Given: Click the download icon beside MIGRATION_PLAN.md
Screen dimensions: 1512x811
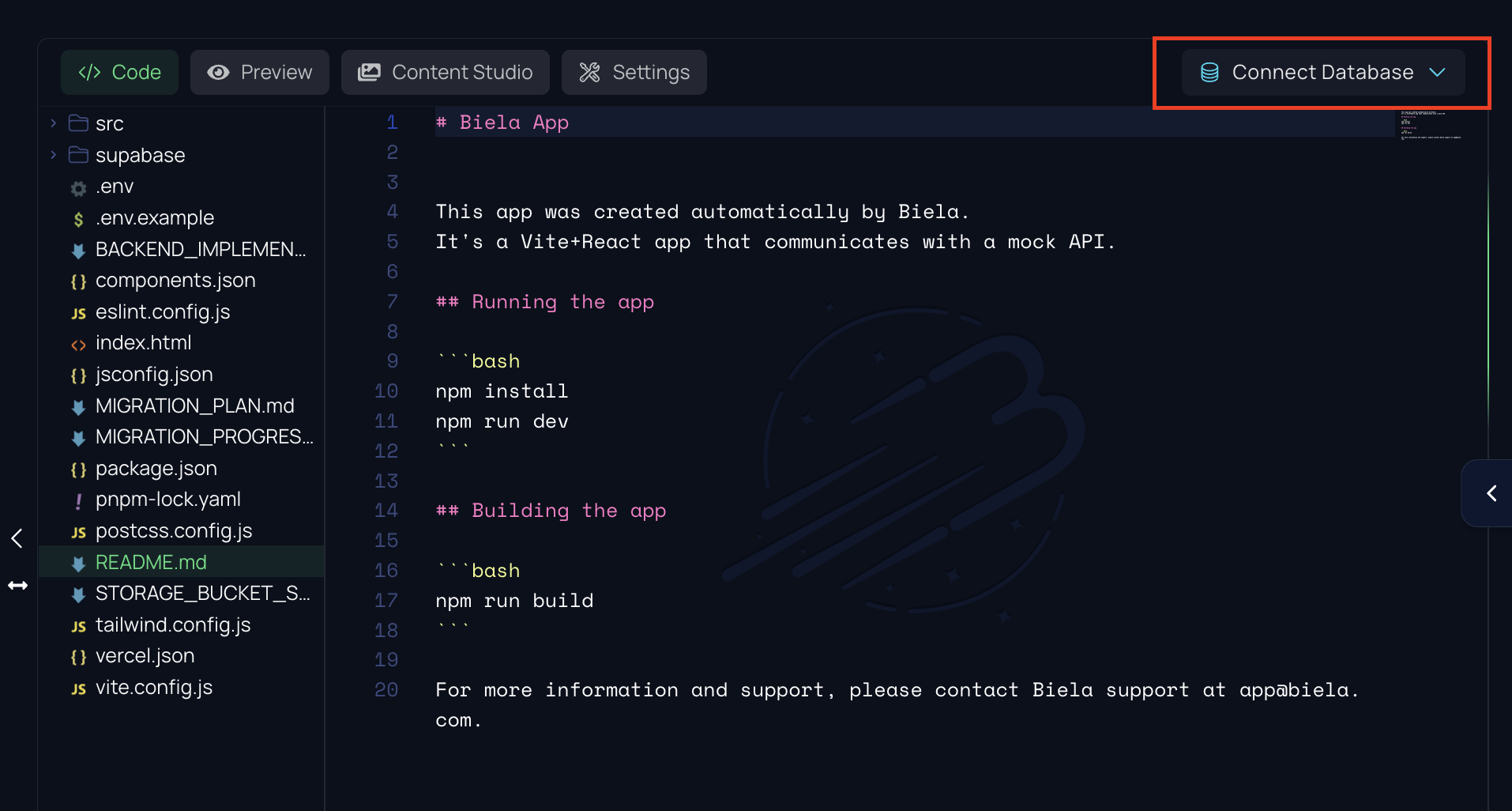Looking at the screenshot, I should pos(77,406).
